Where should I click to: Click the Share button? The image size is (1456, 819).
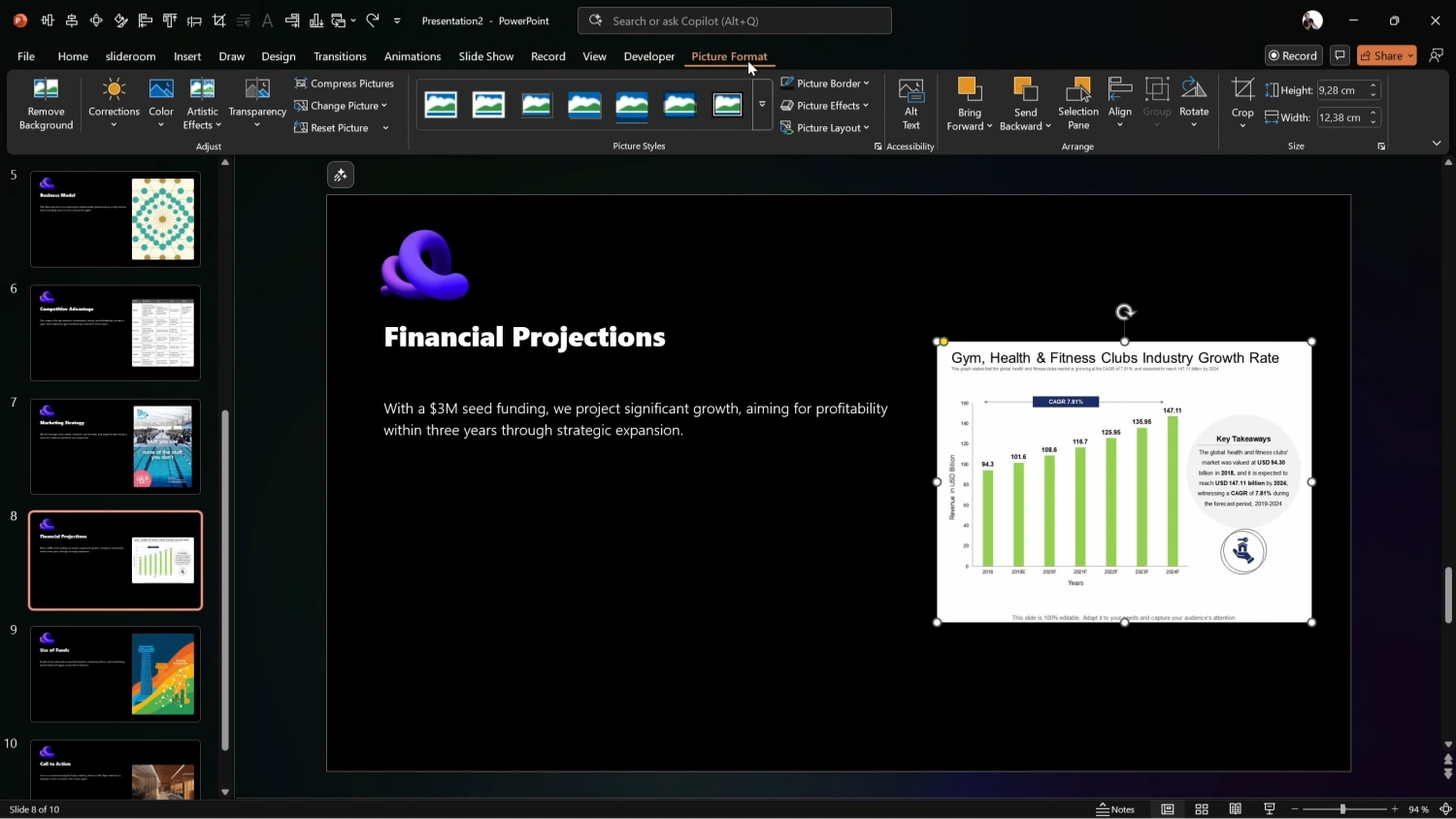coord(1386,55)
